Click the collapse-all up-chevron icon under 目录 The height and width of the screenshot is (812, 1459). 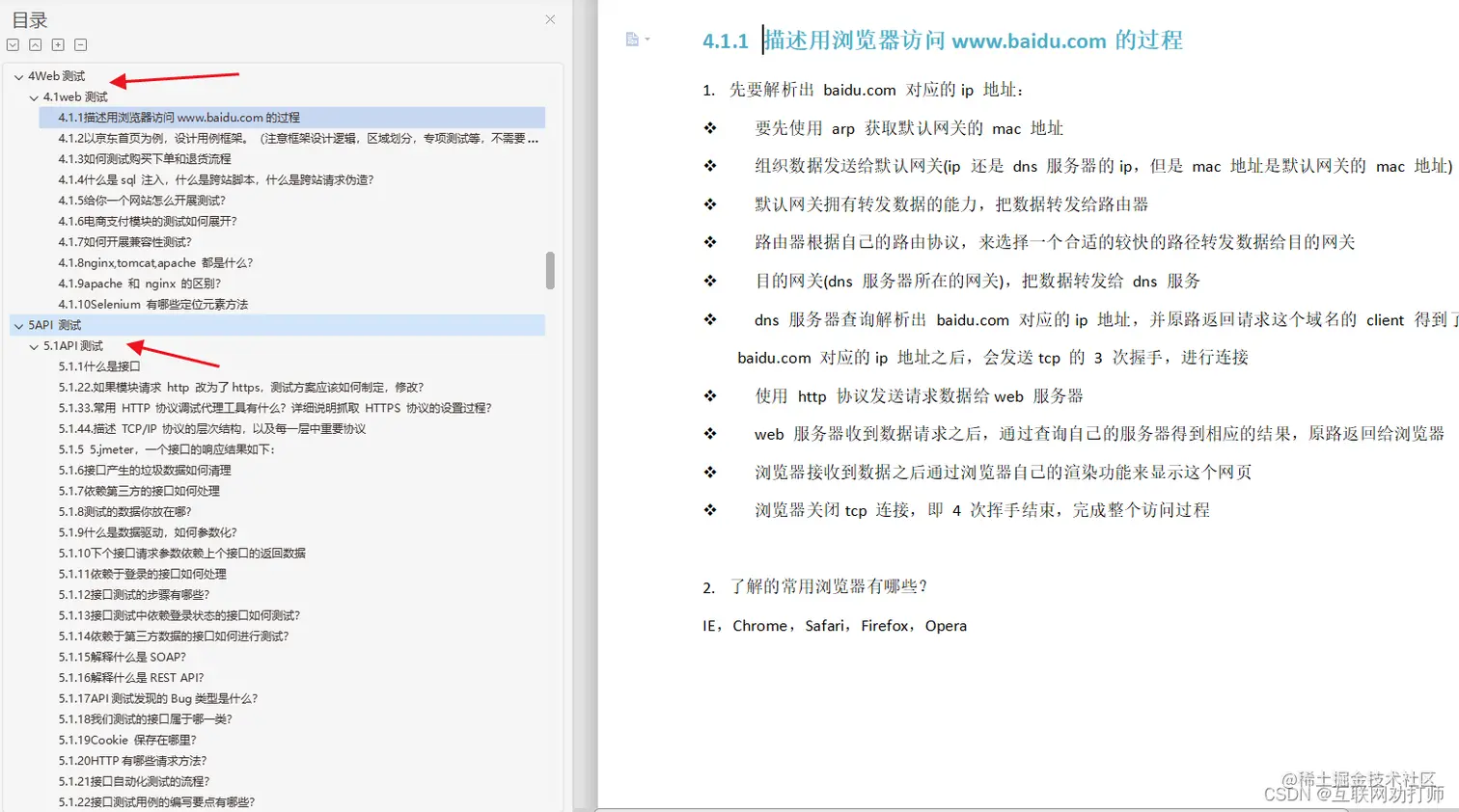(x=36, y=45)
